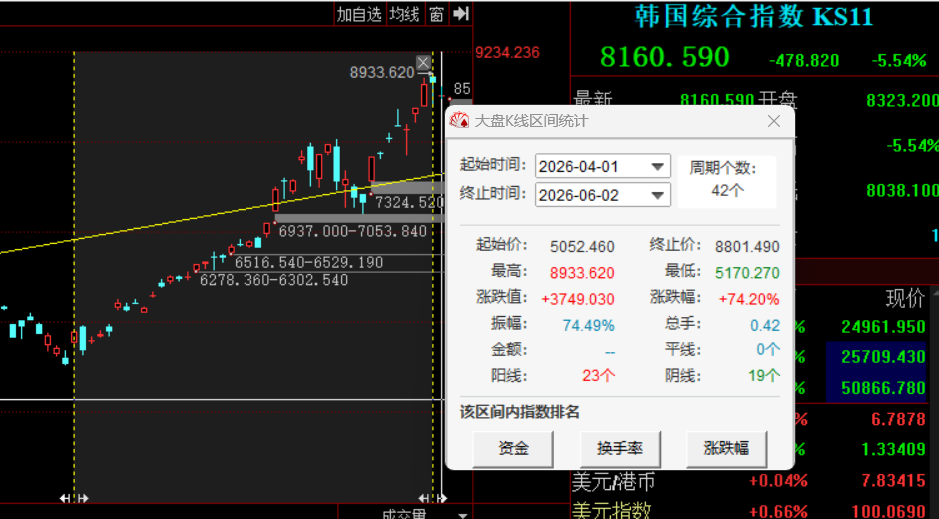Click the index price 8160.590

pyautogui.click(x=665, y=57)
